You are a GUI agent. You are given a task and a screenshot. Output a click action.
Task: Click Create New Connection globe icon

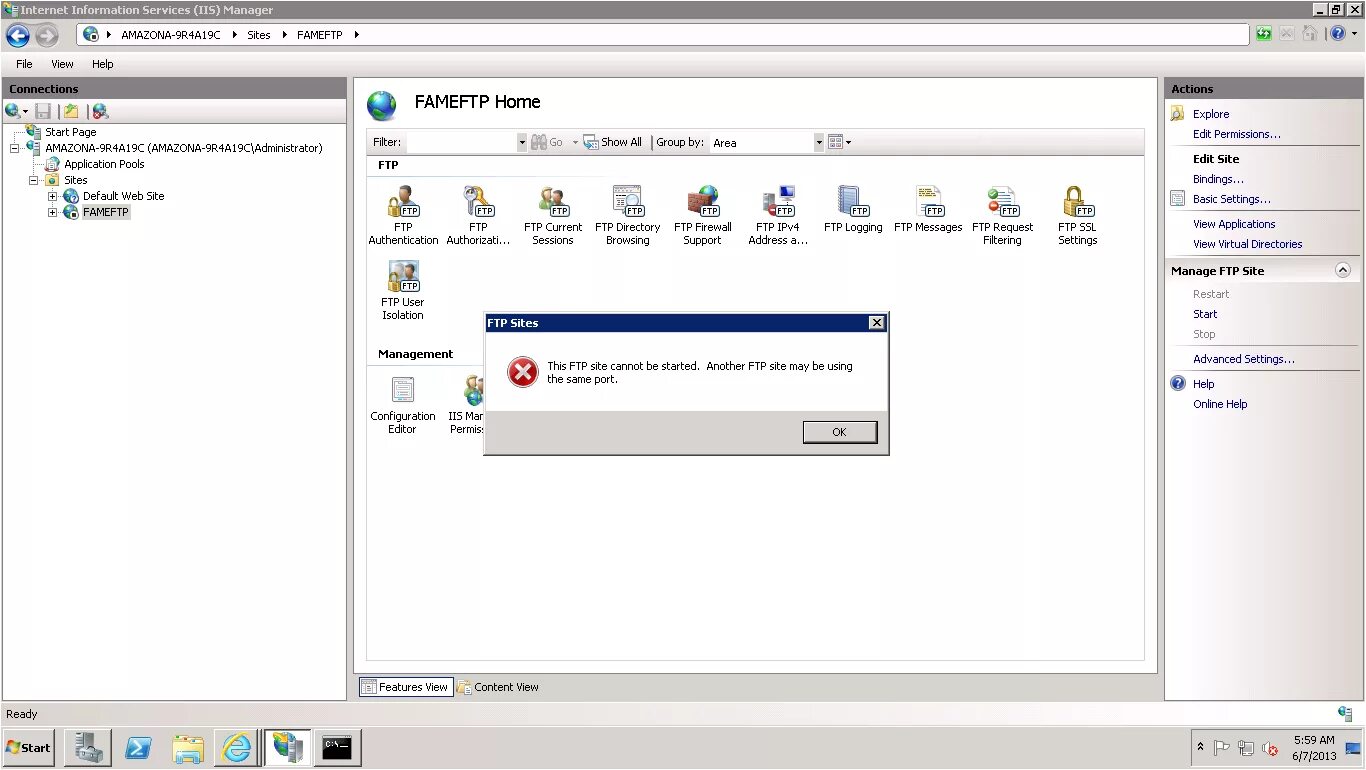[14, 111]
